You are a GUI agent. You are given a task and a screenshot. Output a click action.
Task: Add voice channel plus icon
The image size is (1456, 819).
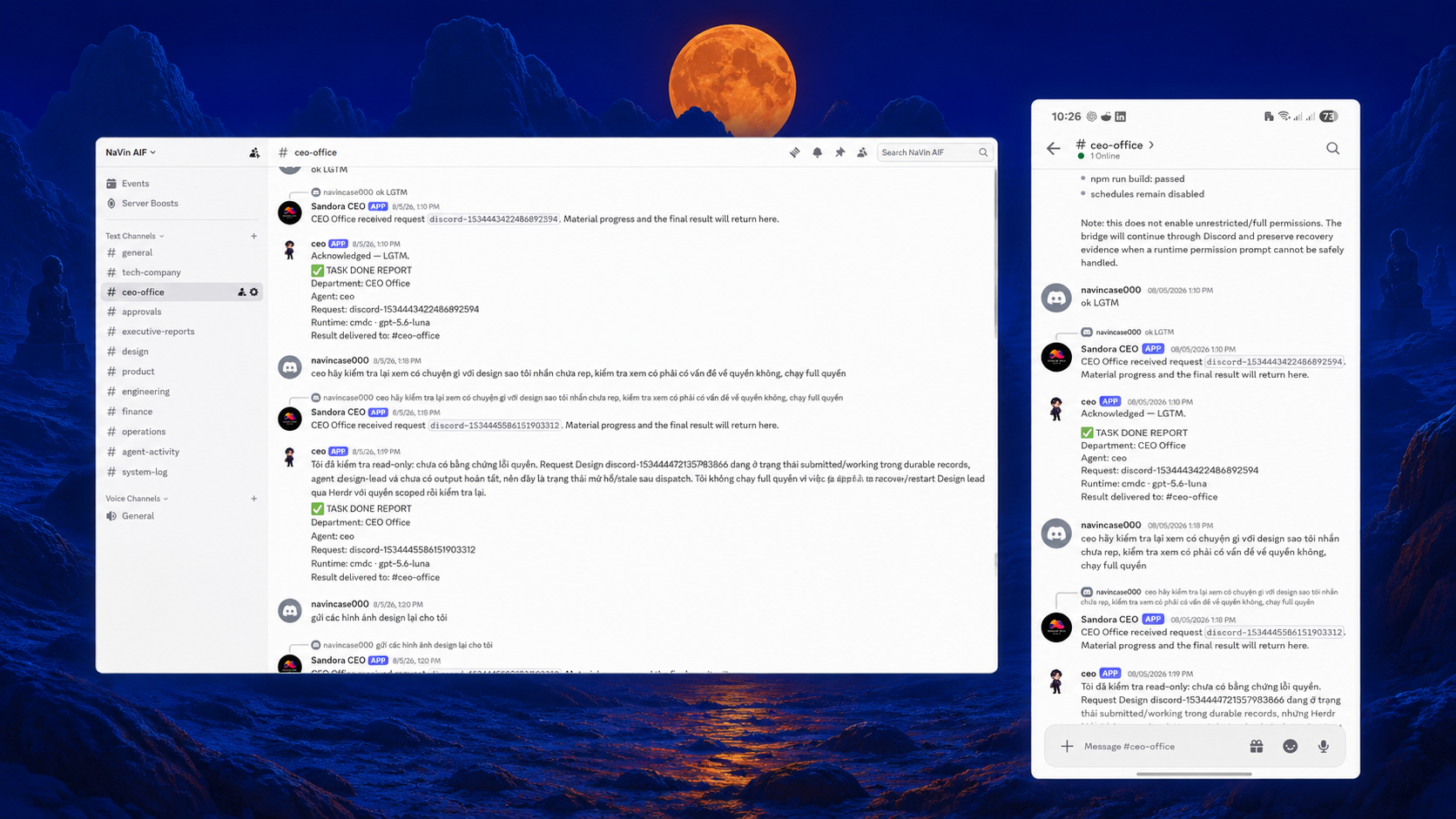(x=254, y=499)
